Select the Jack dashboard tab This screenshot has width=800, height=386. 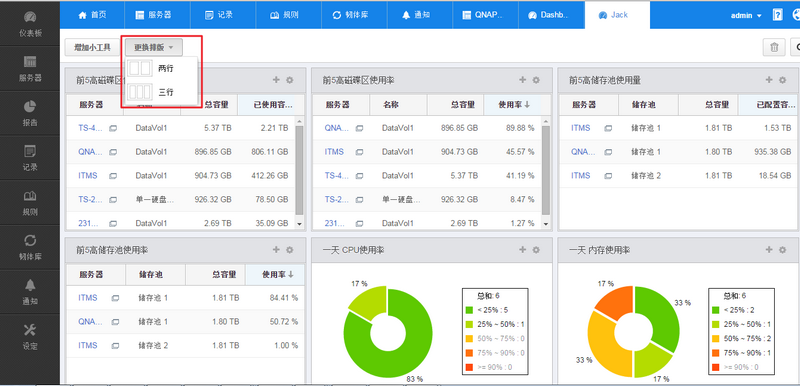pos(617,15)
